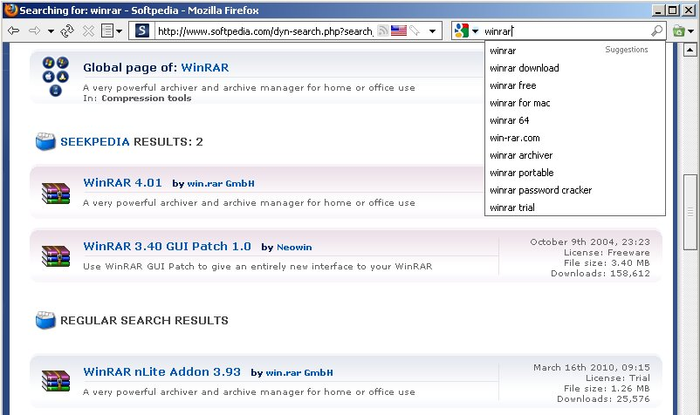Click 'October 9th 2004, 23:23' date text
Screen dimensions: 700x415
click(590, 242)
